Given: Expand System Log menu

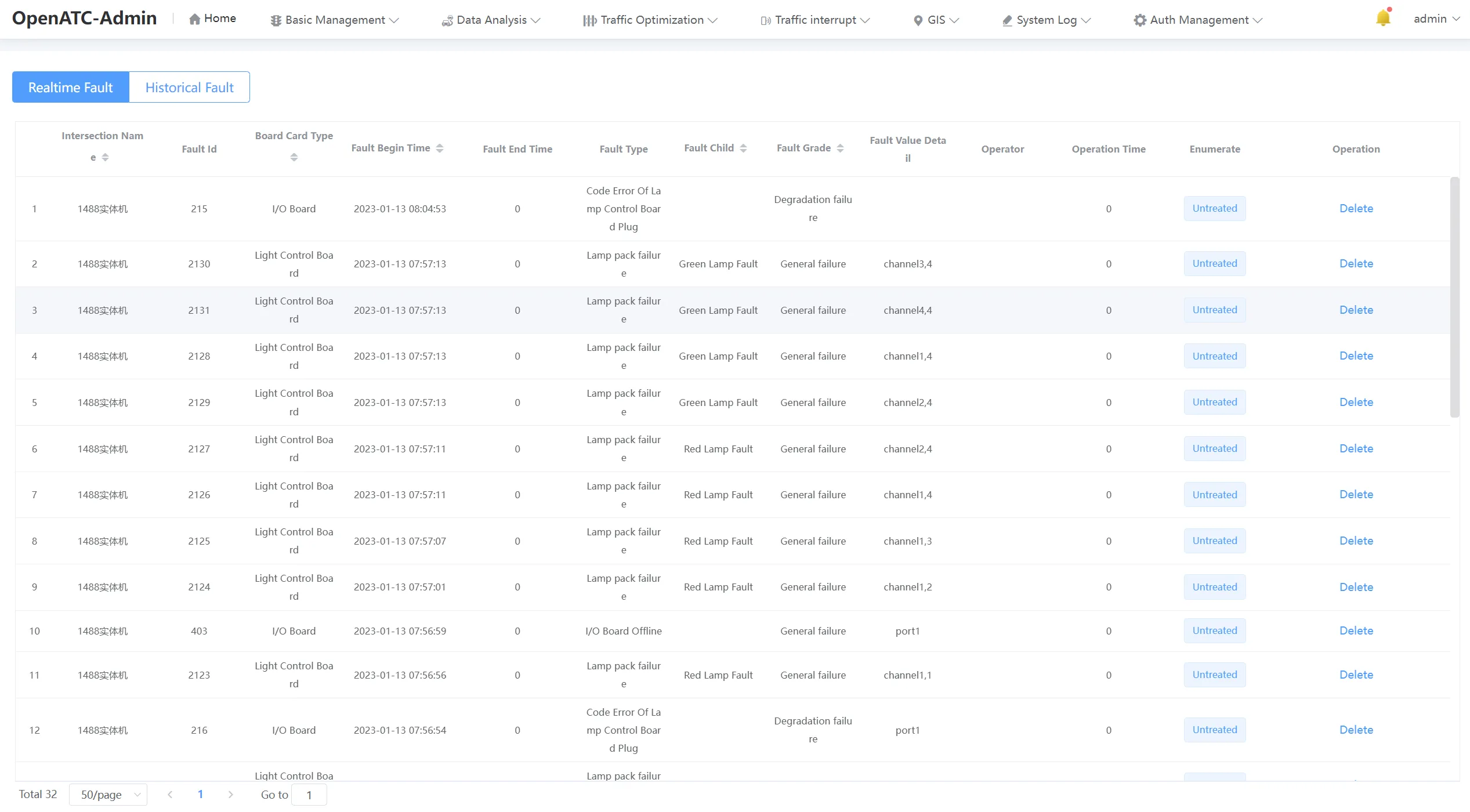Looking at the screenshot, I should [1047, 20].
